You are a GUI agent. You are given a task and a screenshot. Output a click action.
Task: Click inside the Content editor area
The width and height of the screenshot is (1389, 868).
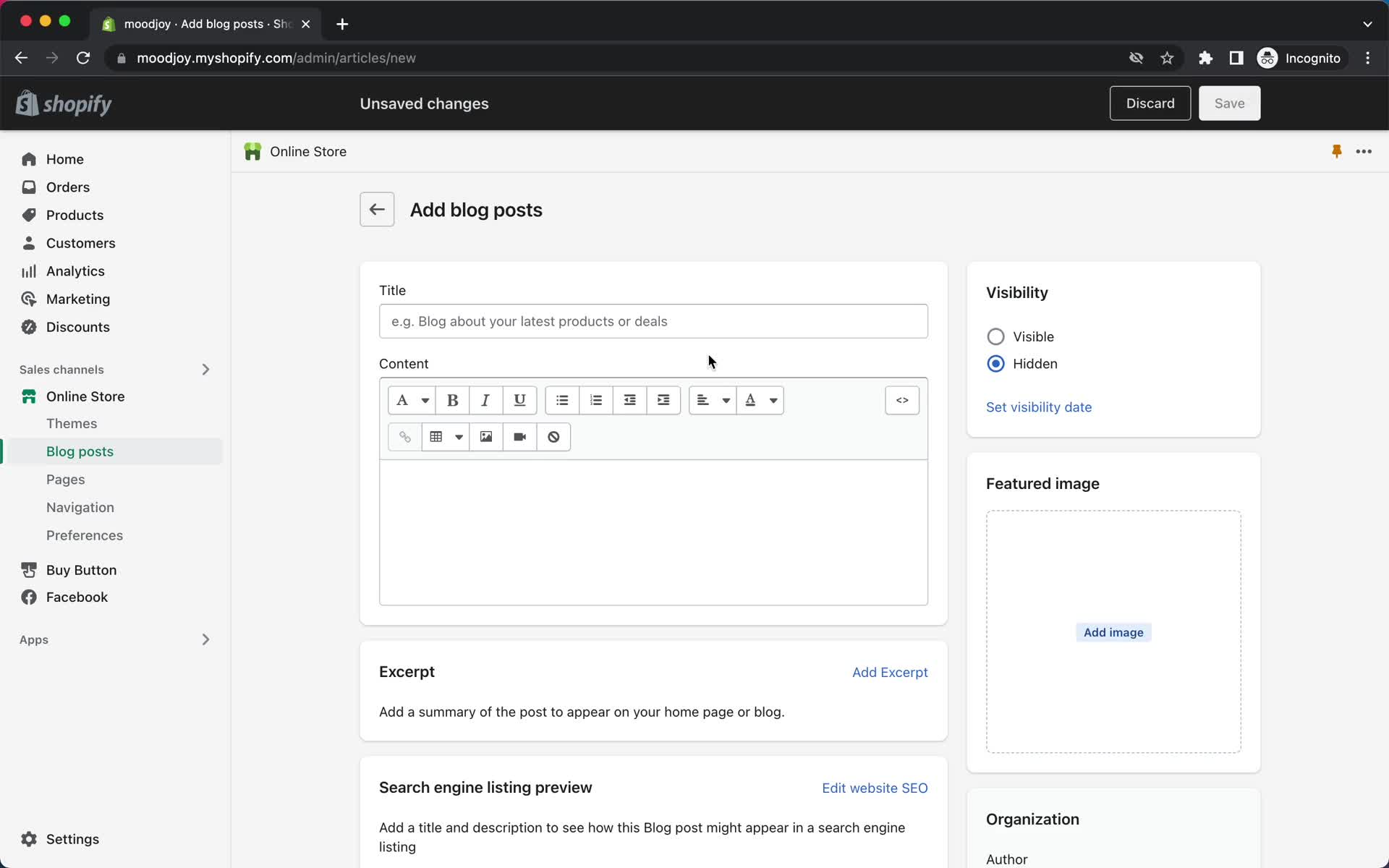pyautogui.click(x=653, y=532)
